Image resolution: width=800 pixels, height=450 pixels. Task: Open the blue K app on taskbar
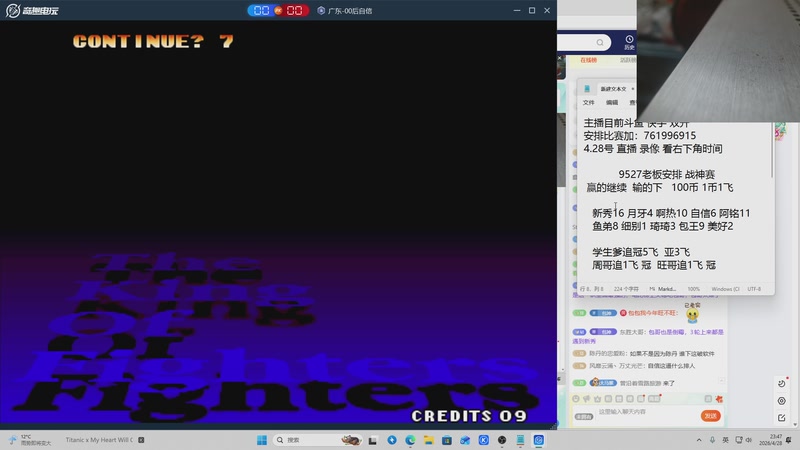pos(484,440)
